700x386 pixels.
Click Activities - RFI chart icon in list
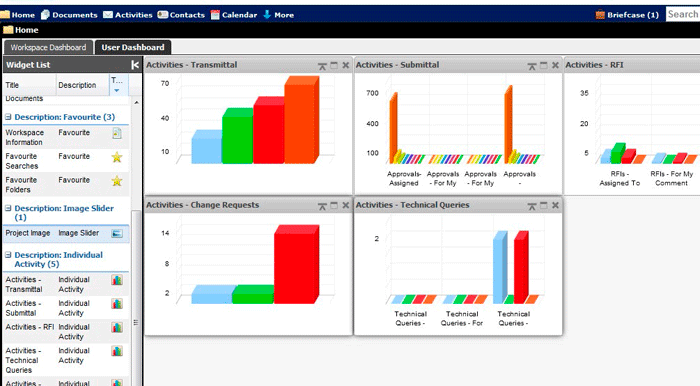click(x=117, y=328)
